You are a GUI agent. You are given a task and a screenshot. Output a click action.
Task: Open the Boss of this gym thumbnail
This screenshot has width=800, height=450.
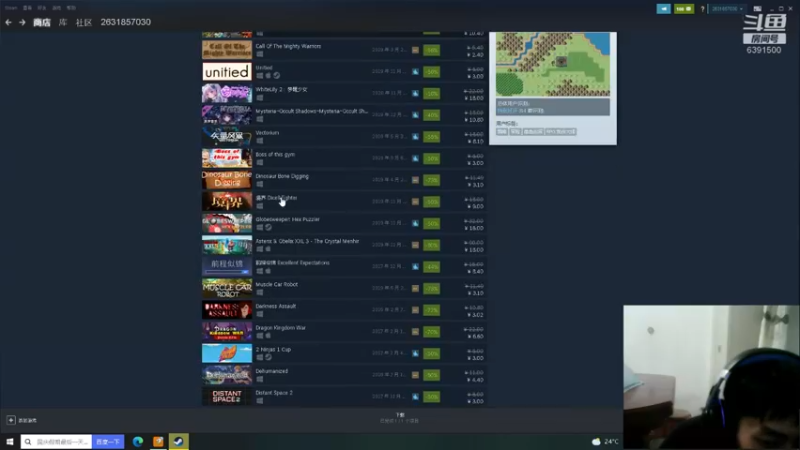click(227, 158)
